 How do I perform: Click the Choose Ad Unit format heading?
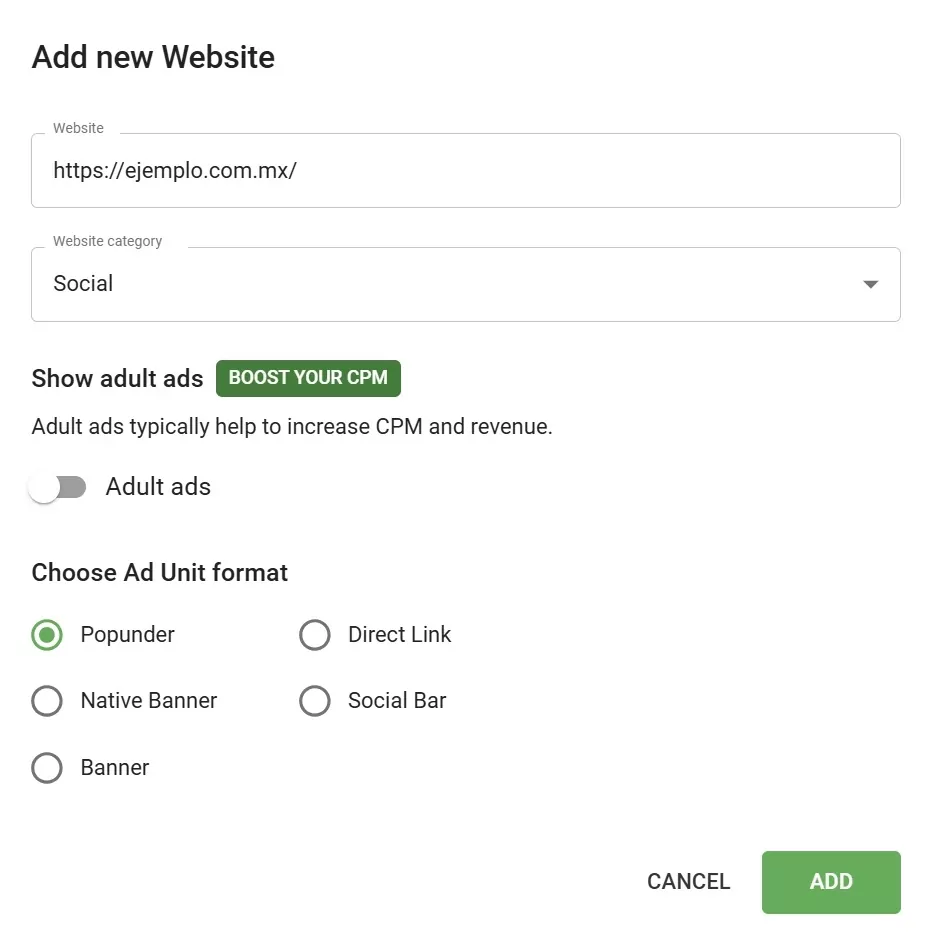click(159, 572)
